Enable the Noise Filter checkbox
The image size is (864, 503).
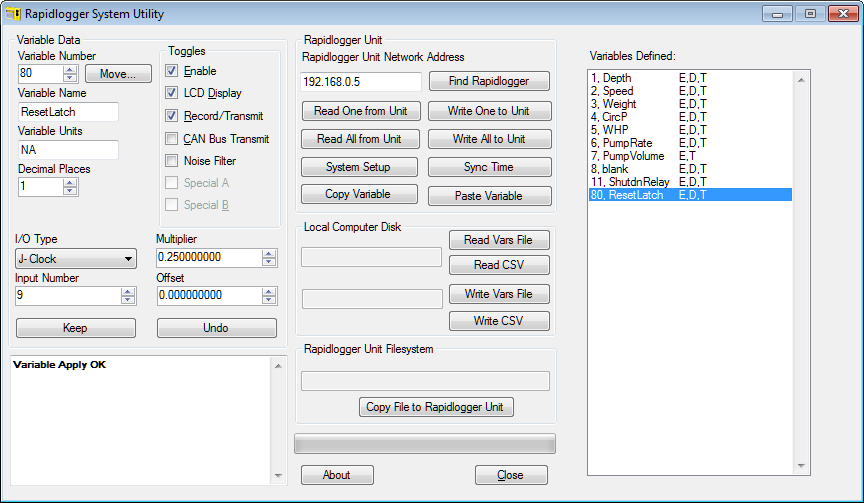point(171,161)
